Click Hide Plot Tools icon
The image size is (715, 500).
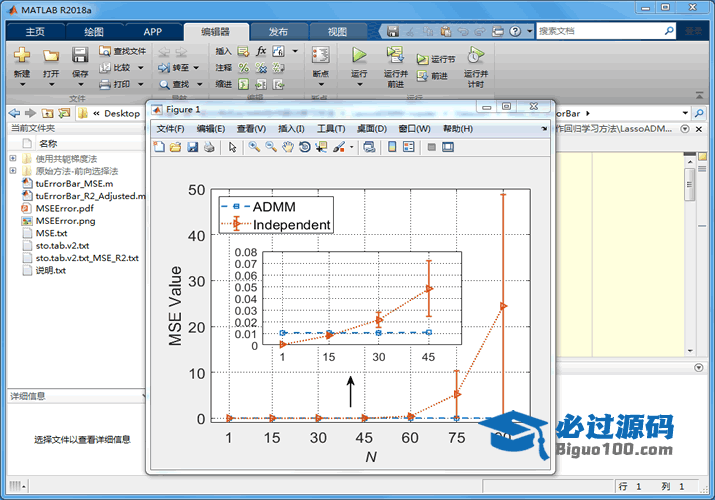(x=431, y=147)
